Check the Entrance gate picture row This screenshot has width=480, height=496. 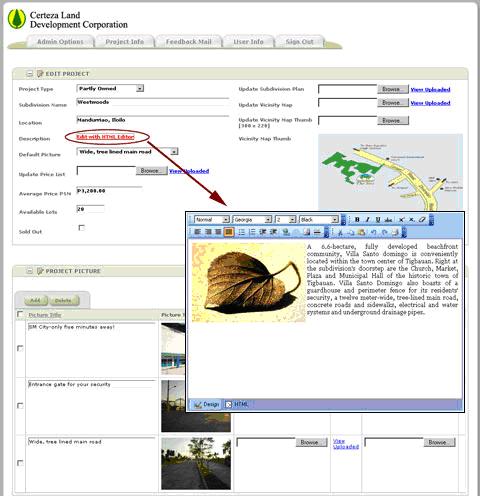[x=20, y=405]
